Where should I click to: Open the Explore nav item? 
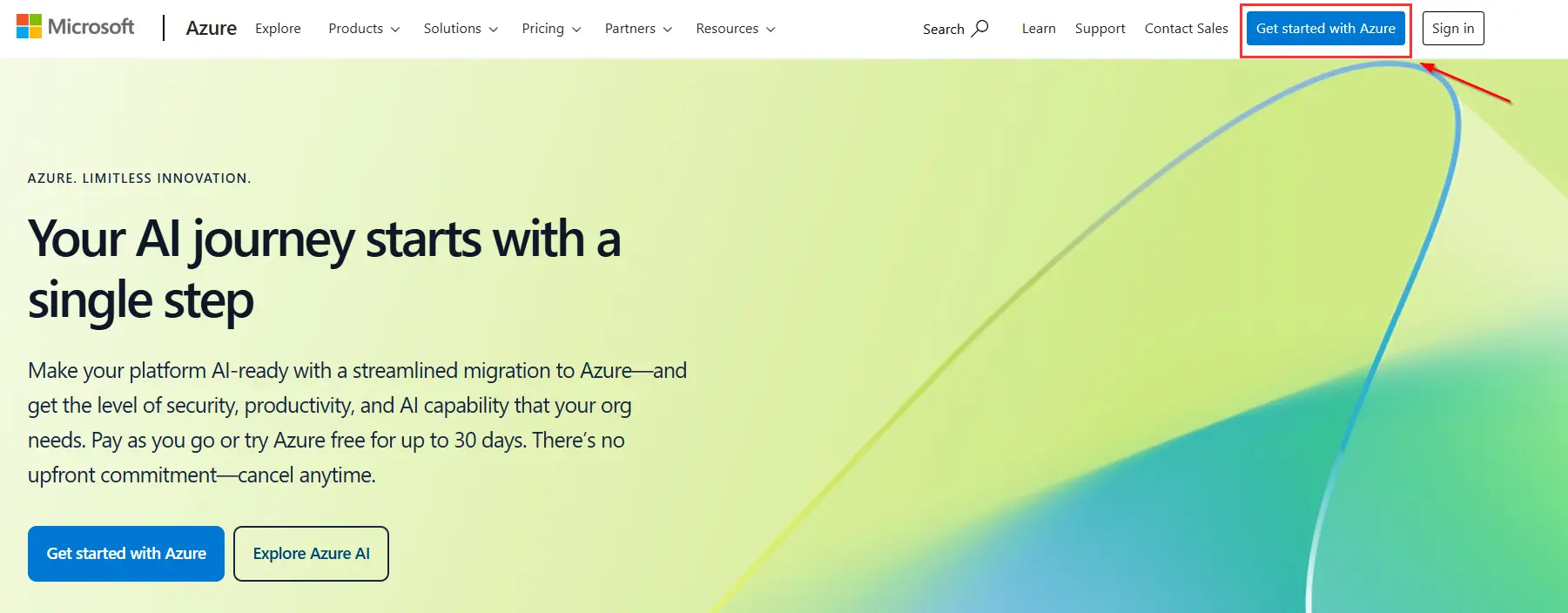click(278, 29)
